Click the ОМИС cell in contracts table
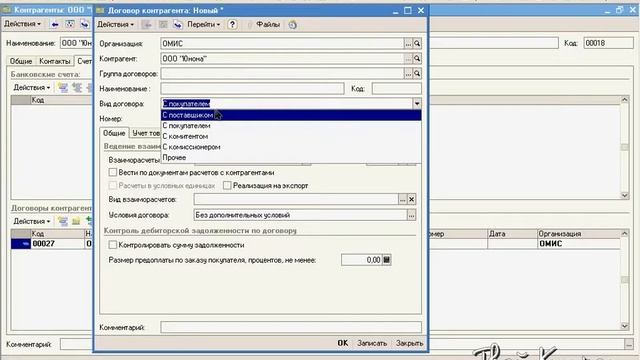 coord(579,244)
